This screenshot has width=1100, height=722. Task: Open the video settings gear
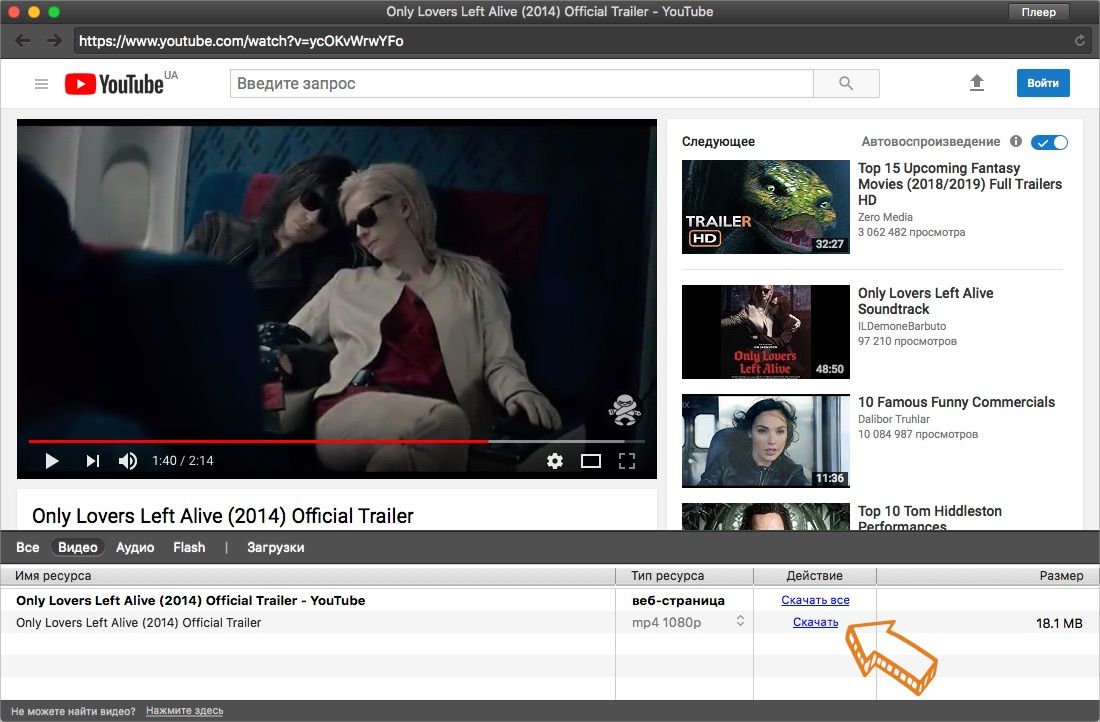tap(555, 461)
